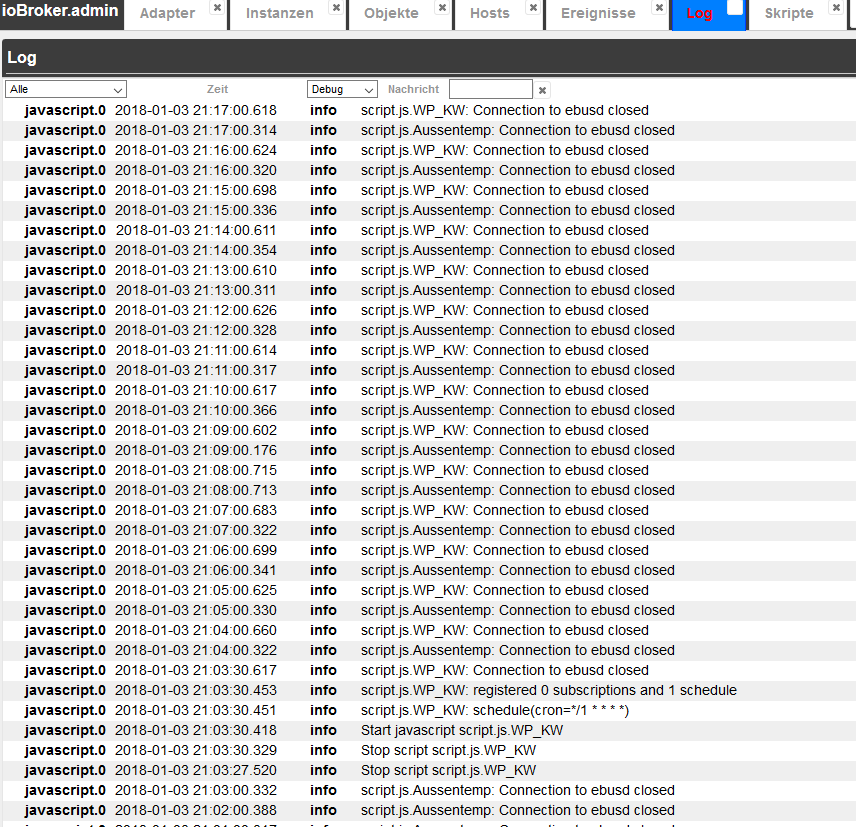Close the Ereignisse tab

(659, 8)
